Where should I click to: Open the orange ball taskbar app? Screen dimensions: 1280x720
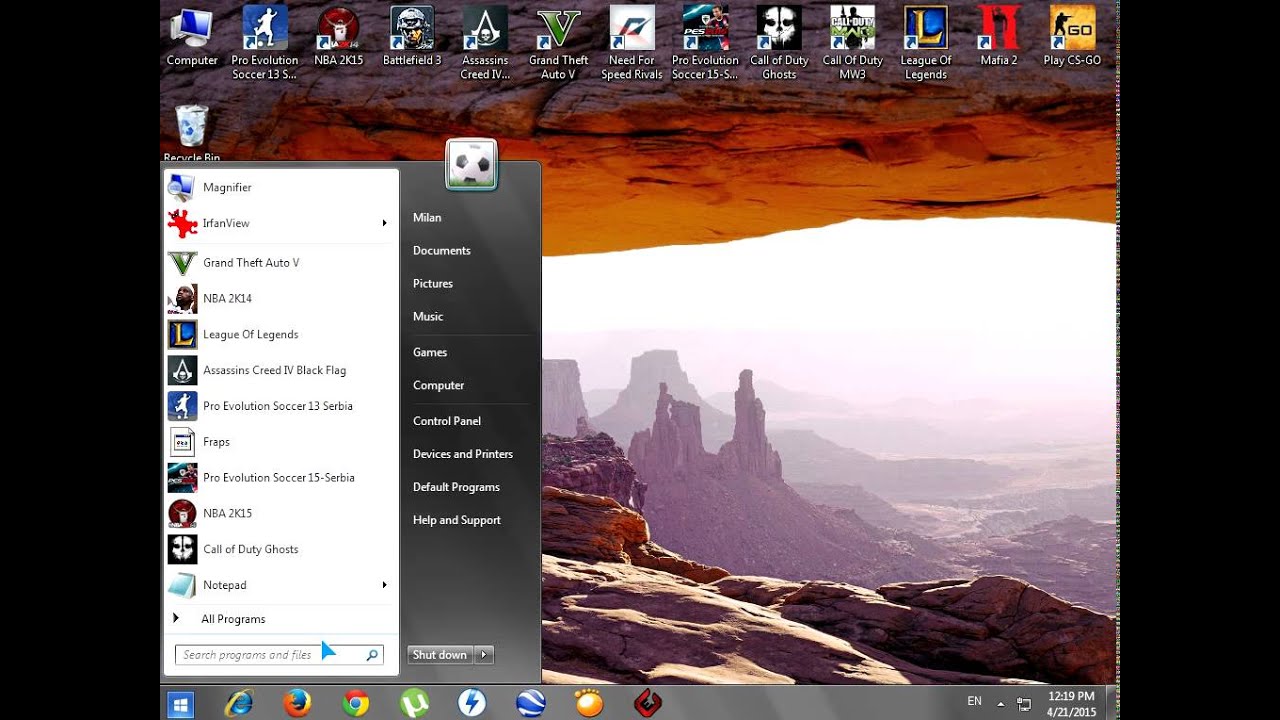point(589,704)
